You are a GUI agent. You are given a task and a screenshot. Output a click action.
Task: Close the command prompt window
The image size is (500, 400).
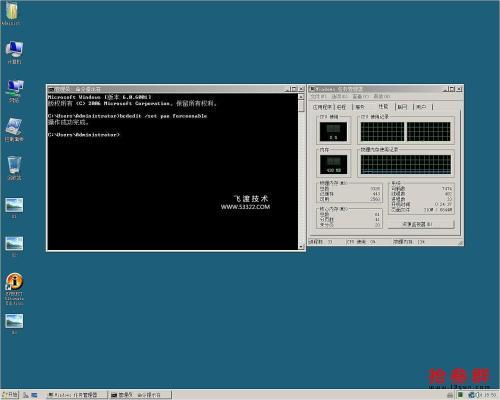(301, 89)
